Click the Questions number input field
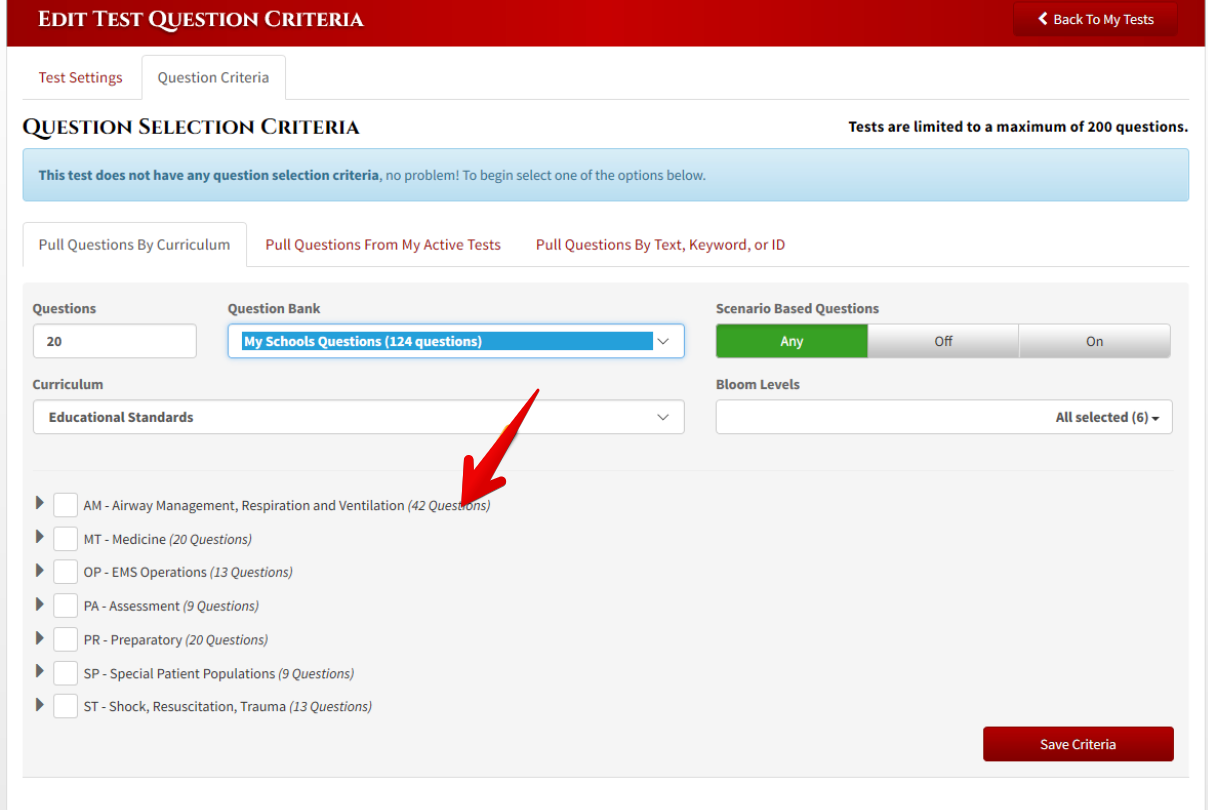This screenshot has width=1208, height=810. tap(115, 341)
